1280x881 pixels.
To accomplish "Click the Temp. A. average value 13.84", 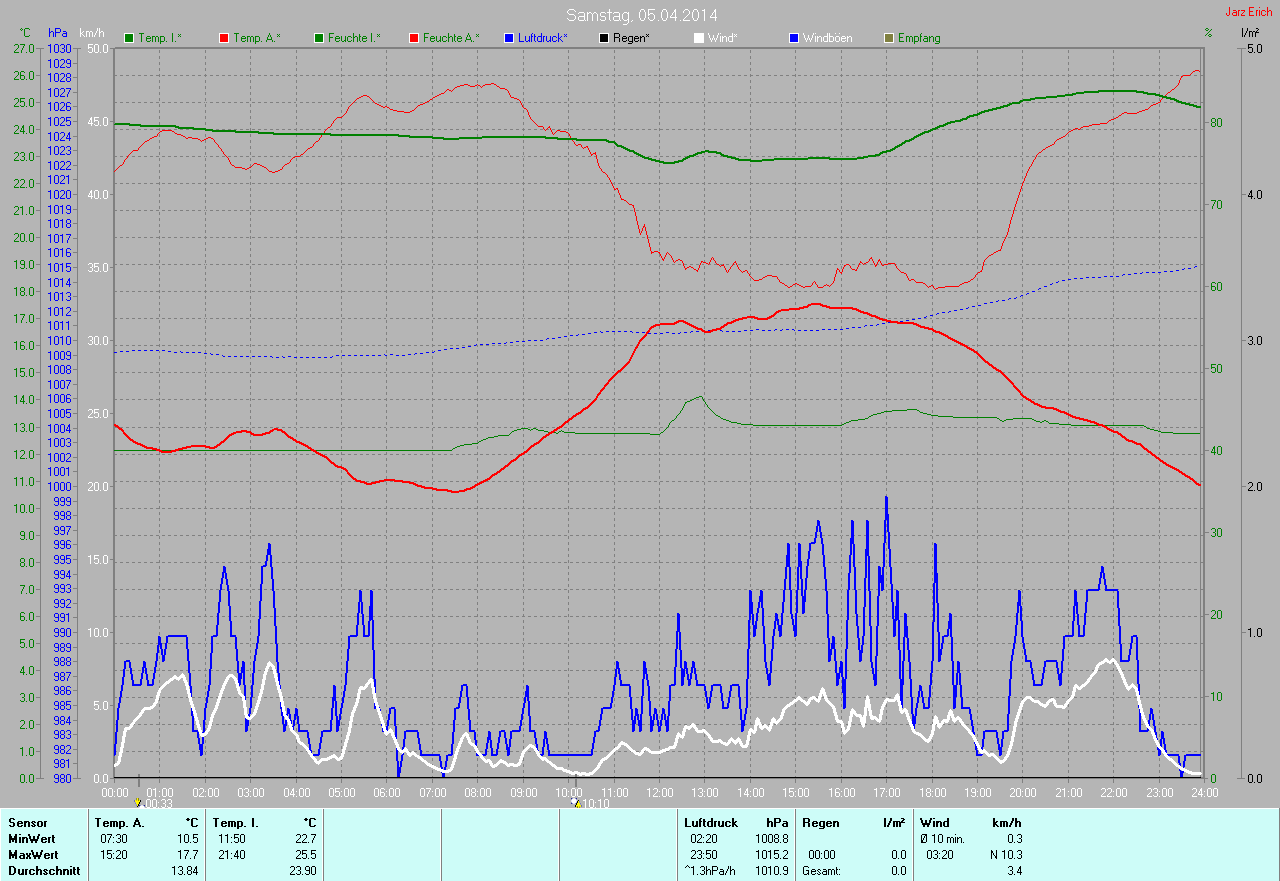I will (185, 871).
